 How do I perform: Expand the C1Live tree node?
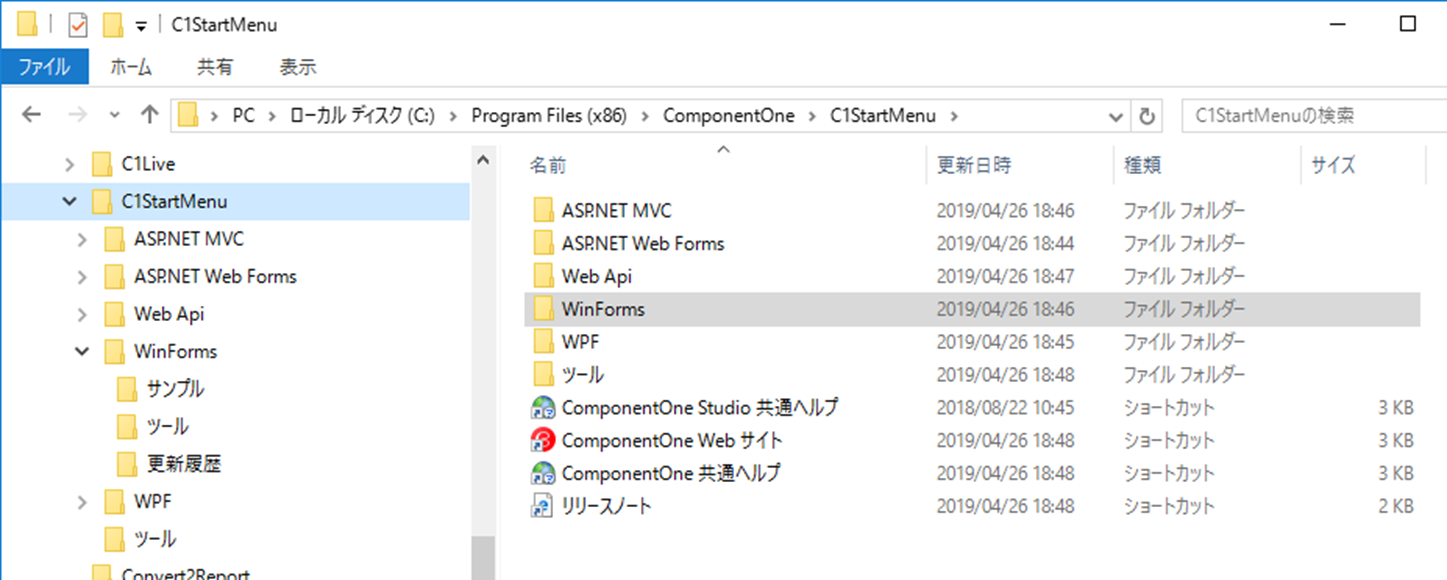pos(69,163)
